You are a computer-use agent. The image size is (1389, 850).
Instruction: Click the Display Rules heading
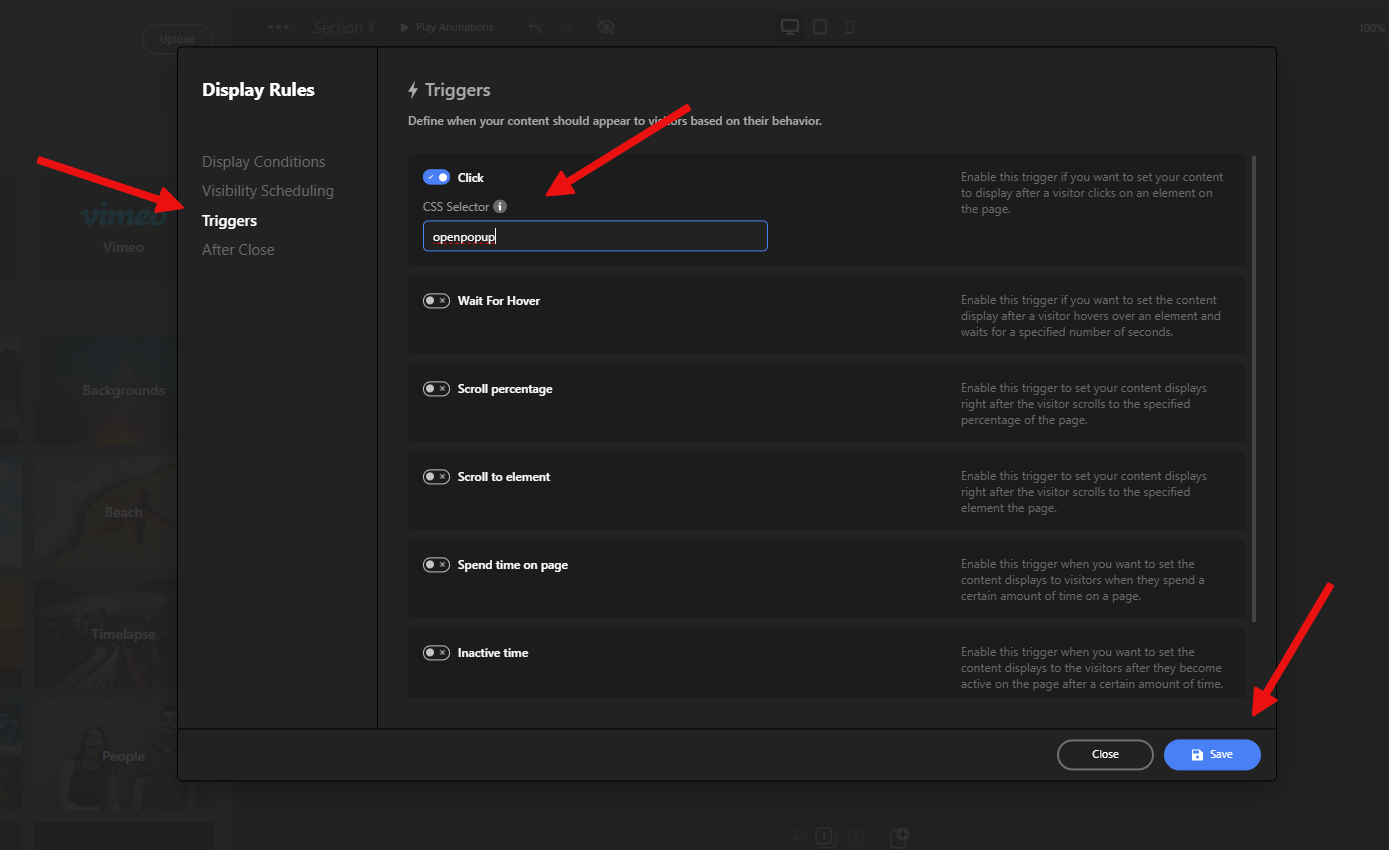point(258,90)
